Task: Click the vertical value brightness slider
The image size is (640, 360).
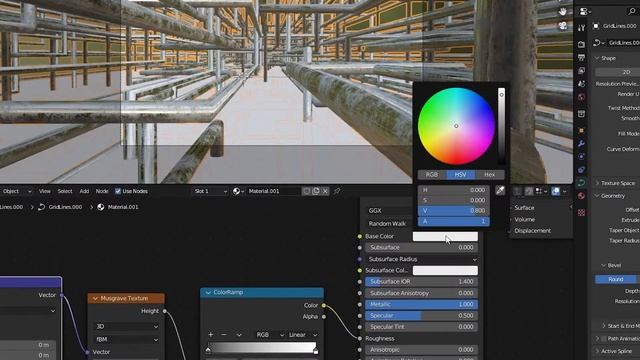Action: [x=501, y=126]
